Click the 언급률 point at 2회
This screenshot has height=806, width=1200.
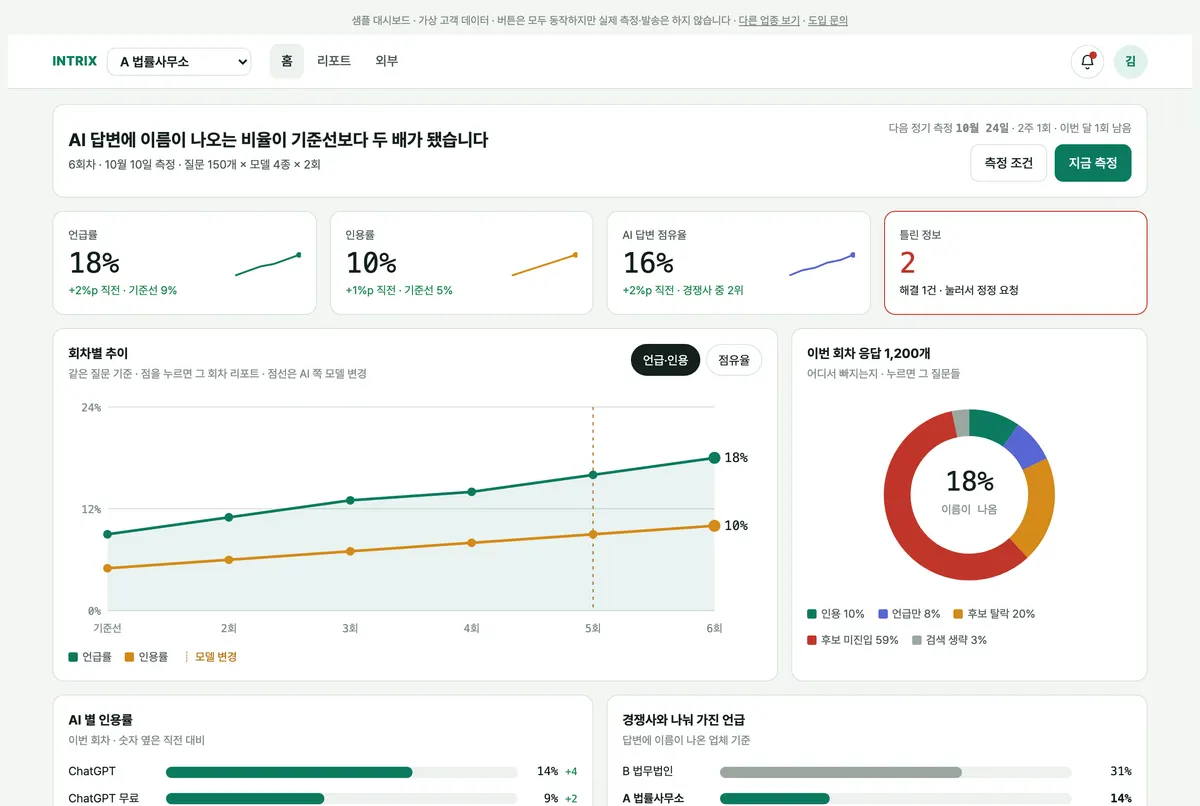point(229,517)
